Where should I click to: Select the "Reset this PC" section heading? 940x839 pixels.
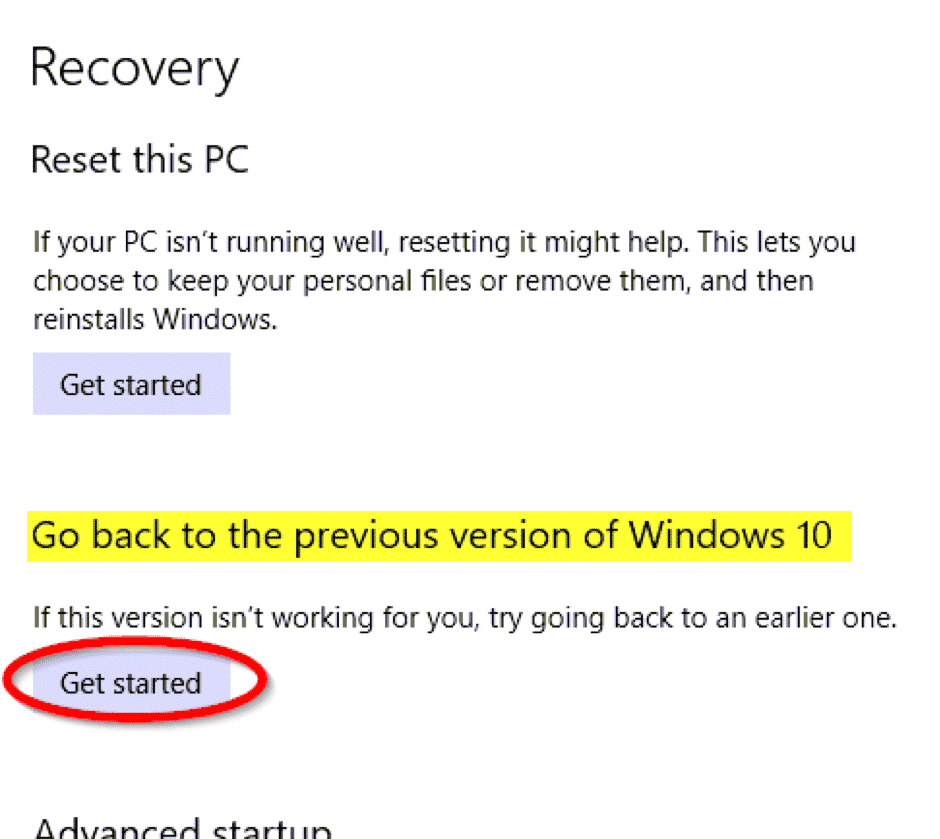click(140, 160)
